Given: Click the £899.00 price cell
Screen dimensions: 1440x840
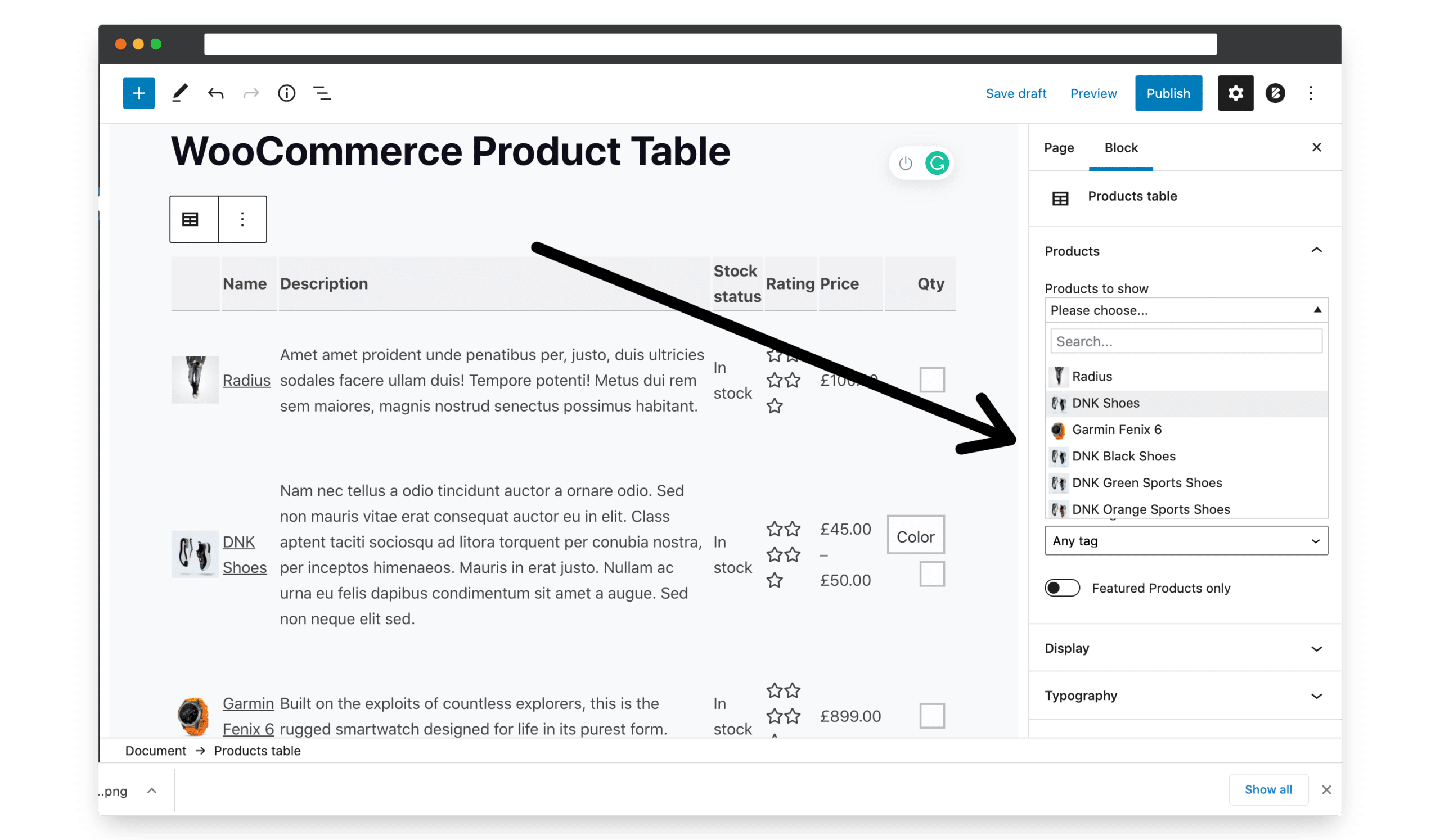Looking at the screenshot, I should pos(850,716).
